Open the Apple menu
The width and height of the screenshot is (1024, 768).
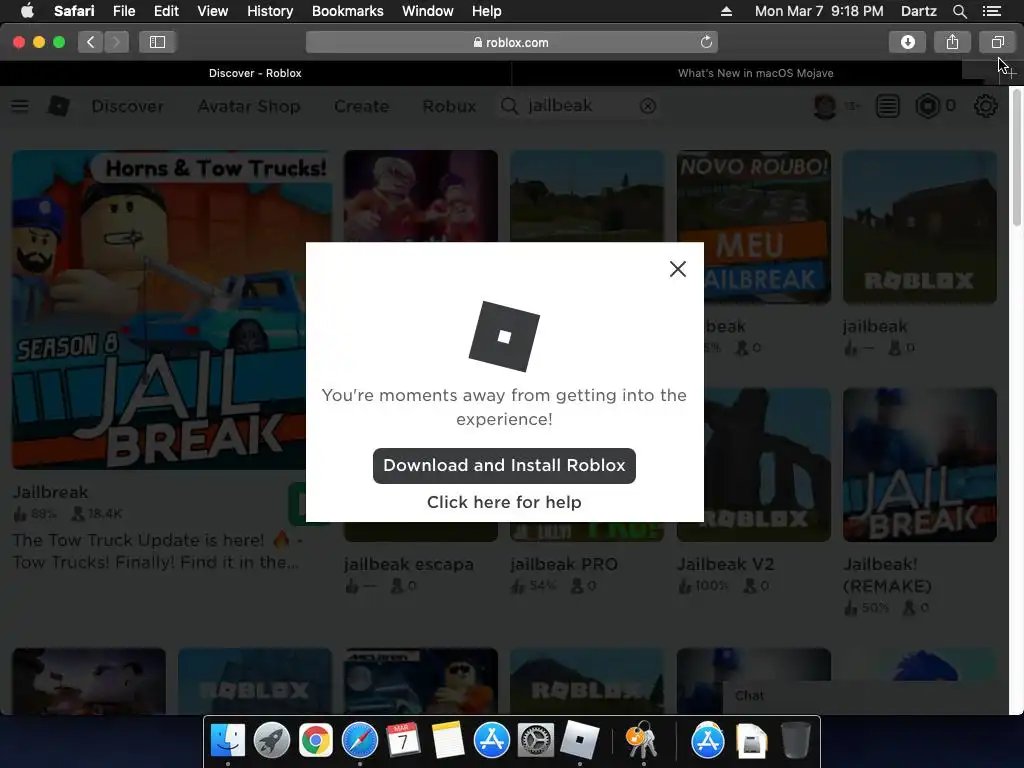[27, 10]
